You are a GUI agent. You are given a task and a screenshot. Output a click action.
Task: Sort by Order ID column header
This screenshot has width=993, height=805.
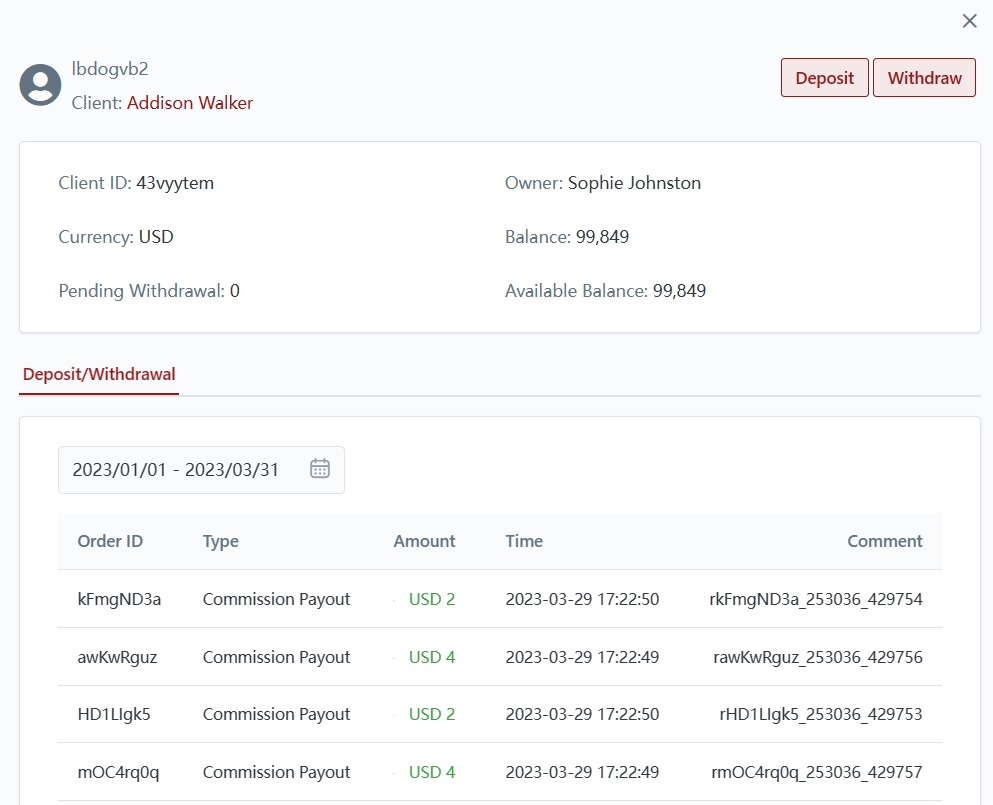point(110,541)
